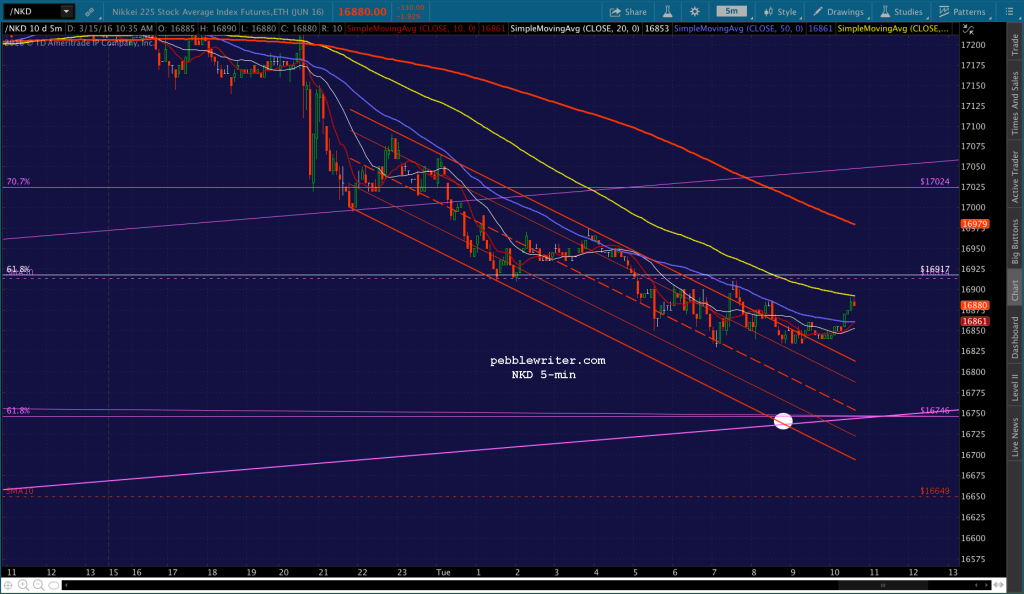Click the 16861 price bubble on axis

pos(974,321)
